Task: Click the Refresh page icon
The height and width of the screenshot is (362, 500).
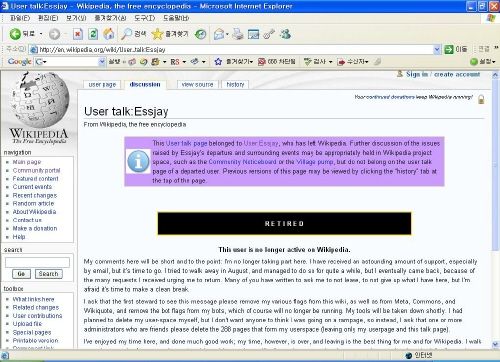Action: pyautogui.click(x=93, y=34)
